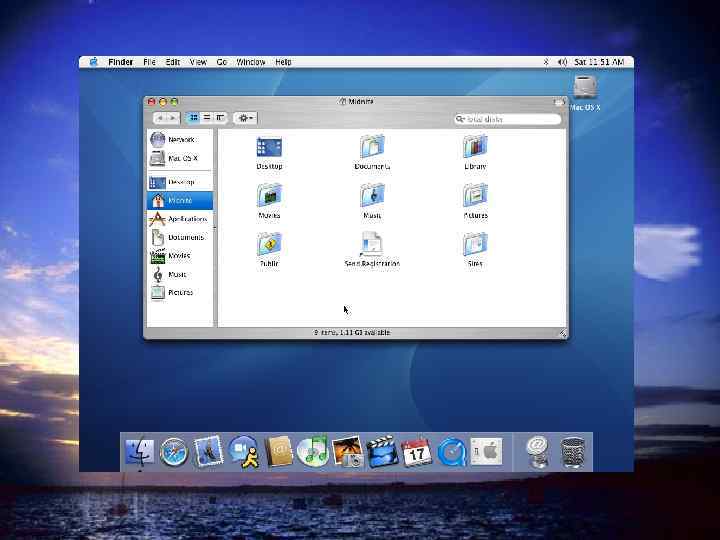Open the Go menu
The width and height of the screenshot is (720, 540).
pyautogui.click(x=222, y=62)
